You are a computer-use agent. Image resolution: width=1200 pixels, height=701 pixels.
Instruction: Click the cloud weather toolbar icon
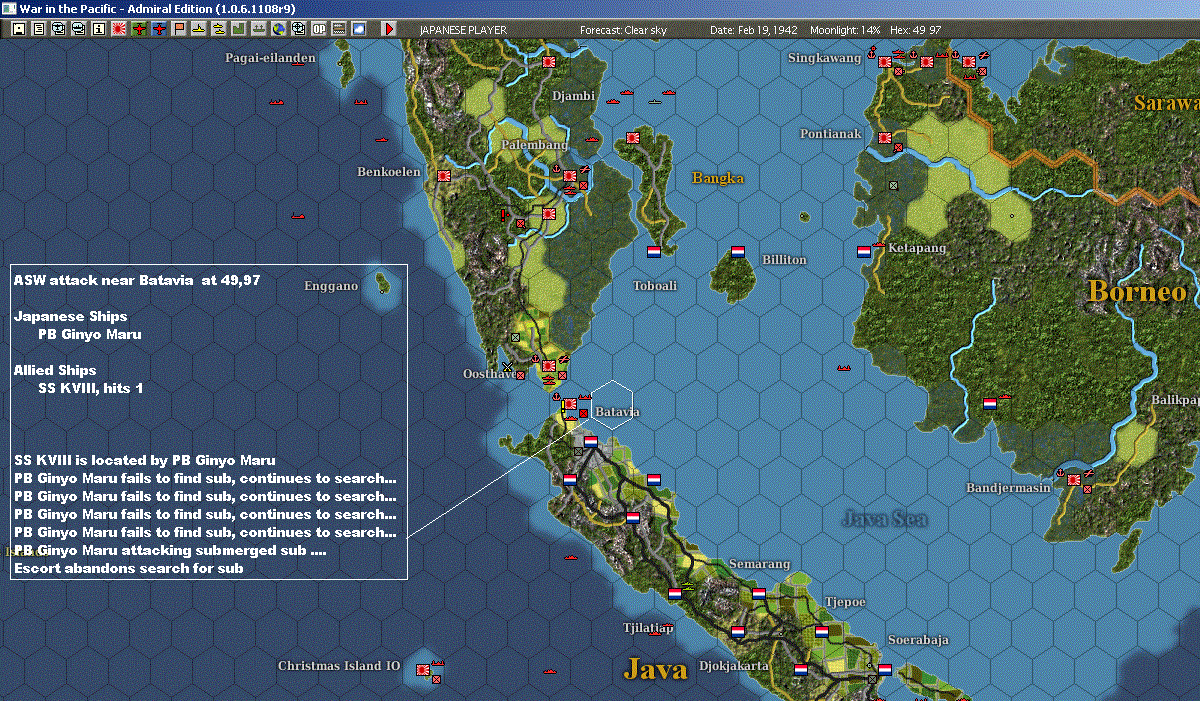358,29
